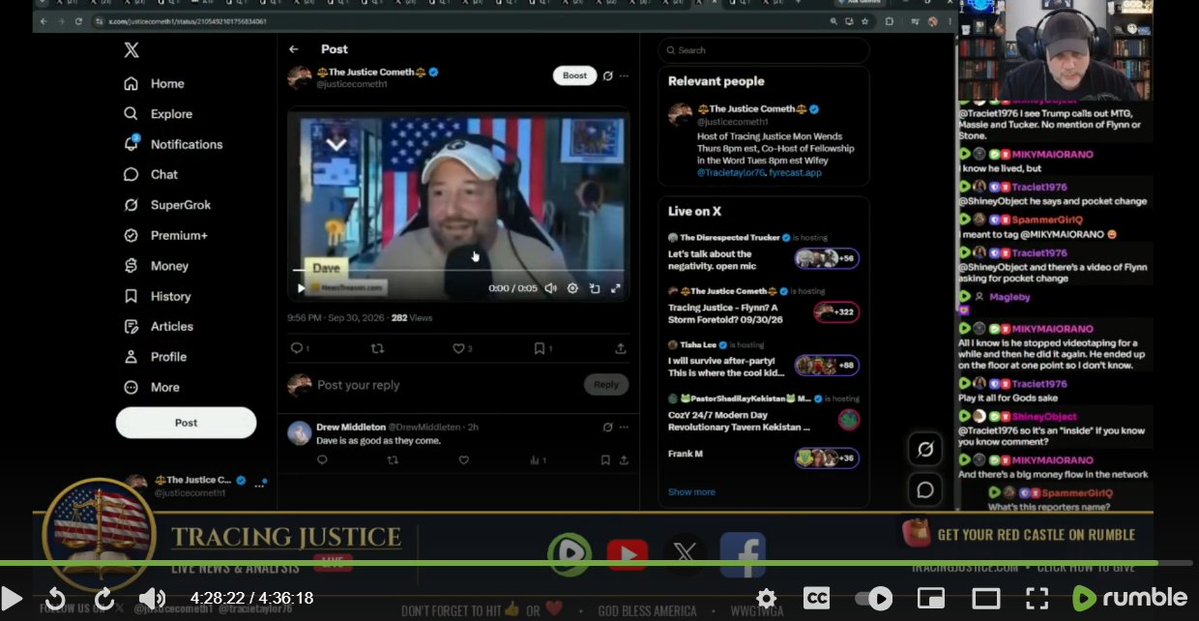This screenshot has height=621, width=1199.
Task: Toggle closed captions CC button
Action: point(817,598)
